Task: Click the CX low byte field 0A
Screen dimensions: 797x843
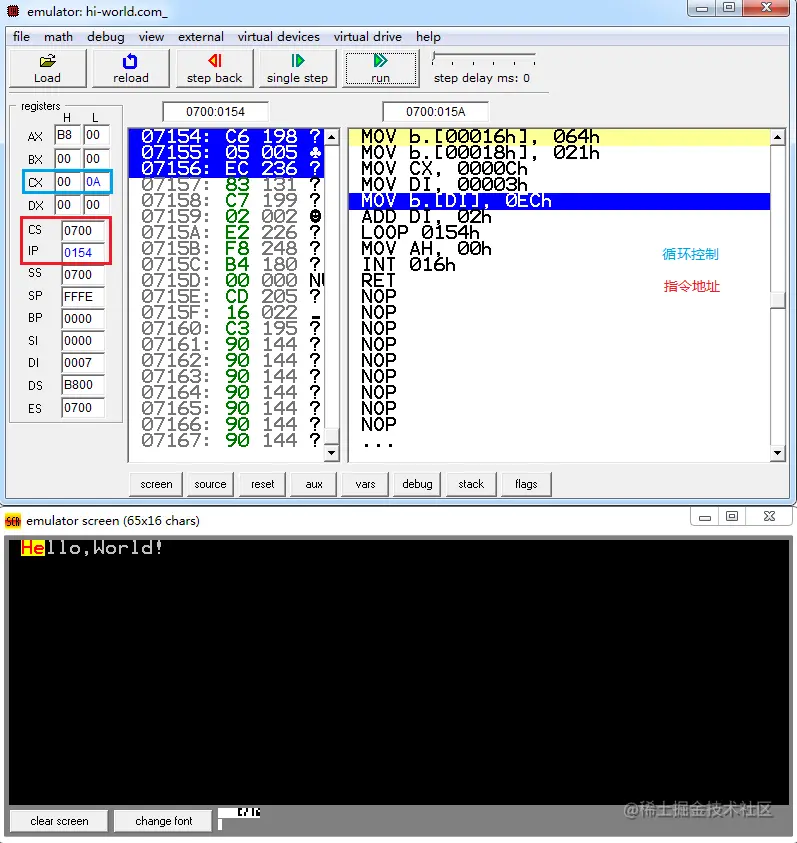Action: [x=96, y=182]
